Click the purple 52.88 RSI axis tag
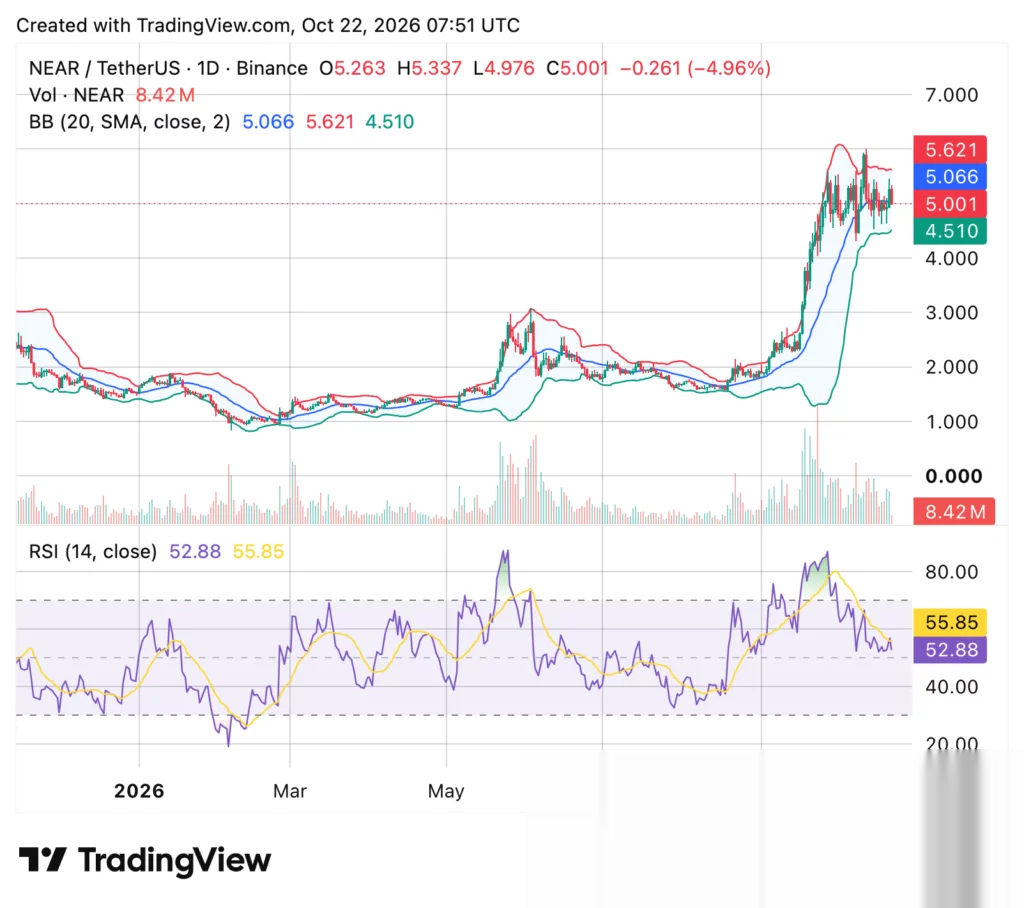The height and width of the screenshot is (908, 1024). pos(950,650)
